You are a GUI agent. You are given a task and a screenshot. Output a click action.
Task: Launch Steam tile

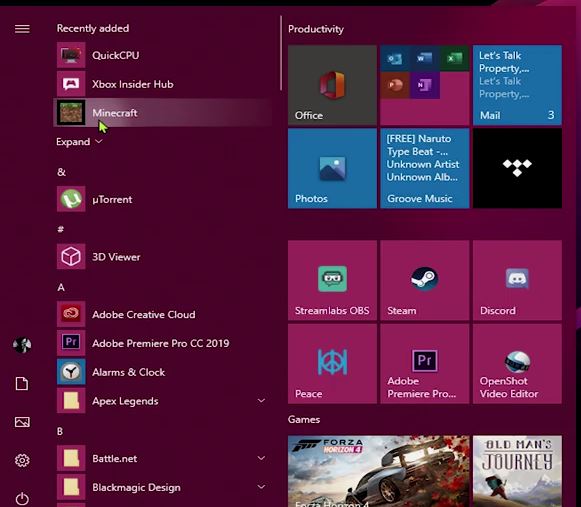pos(425,280)
